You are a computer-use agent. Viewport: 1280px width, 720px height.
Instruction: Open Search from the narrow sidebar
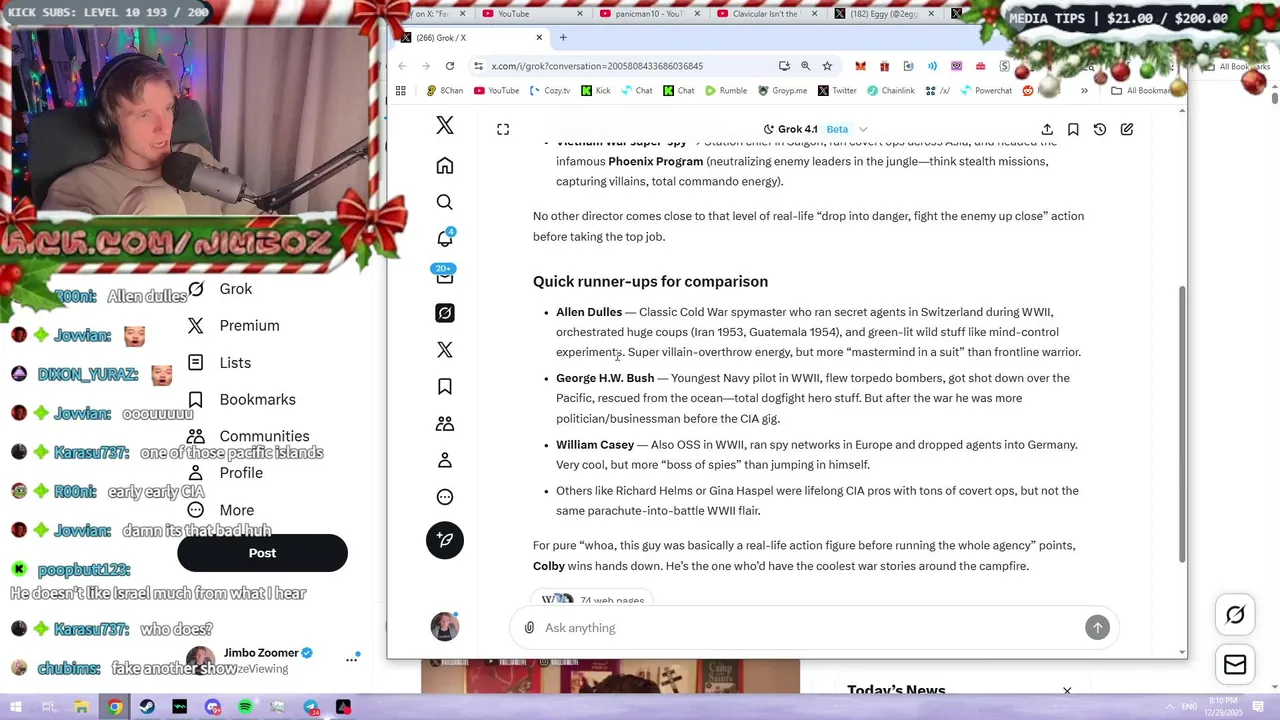pyautogui.click(x=445, y=202)
